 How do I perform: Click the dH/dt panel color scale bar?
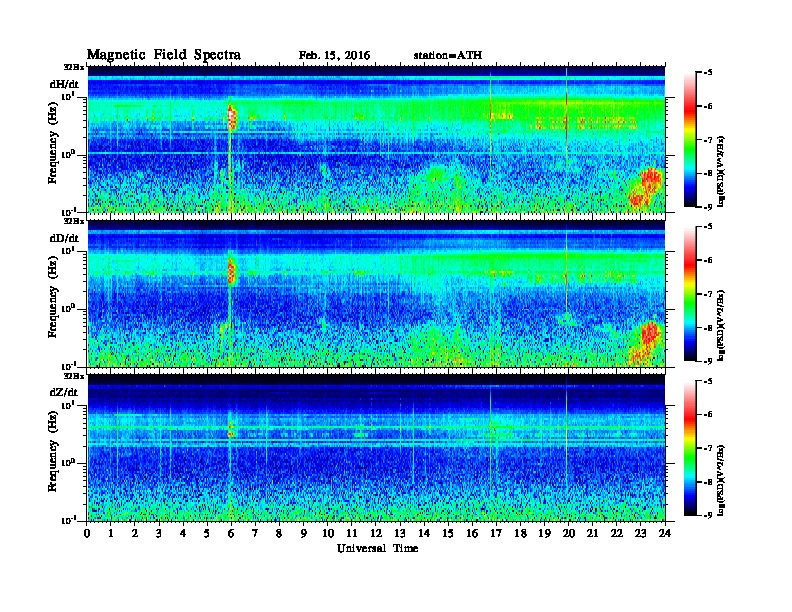(689, 140)
